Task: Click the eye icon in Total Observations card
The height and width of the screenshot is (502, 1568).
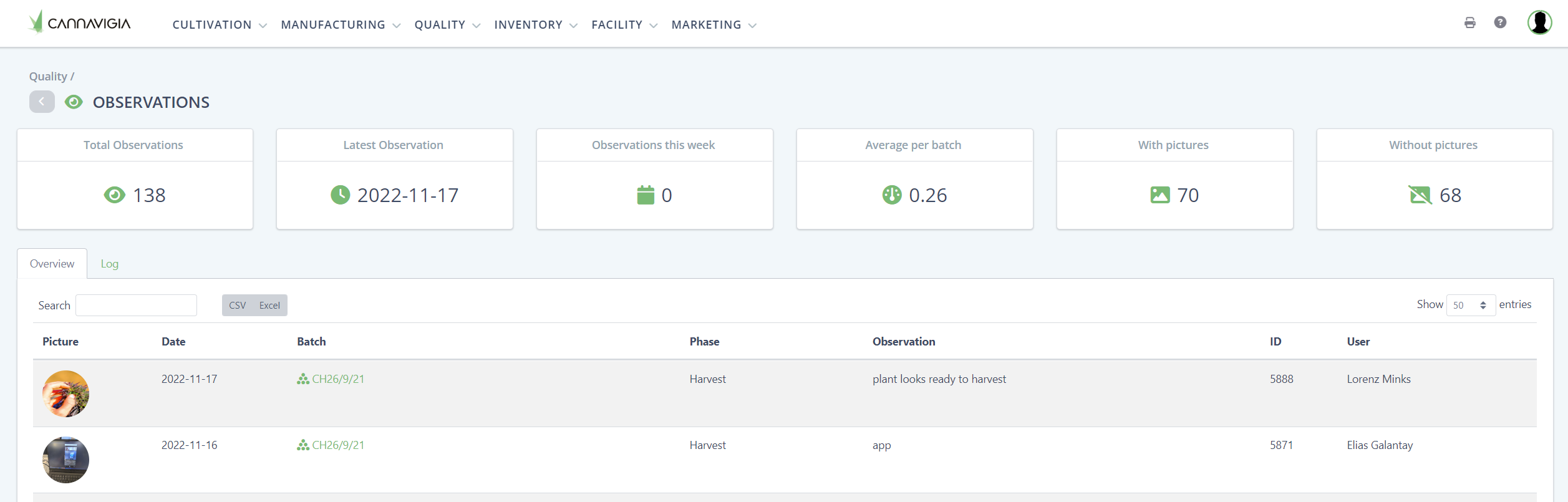Action: [x=114, y=195]
